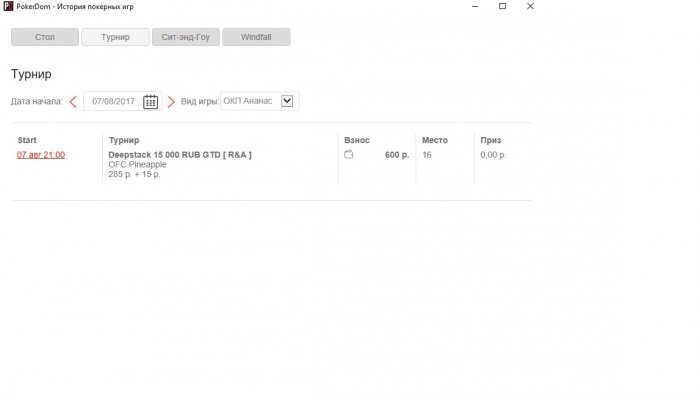This screenshot has height=393, width=700.
Task: Click the buy-in wallet icon next to 600 р.
Action: [349, 155]
